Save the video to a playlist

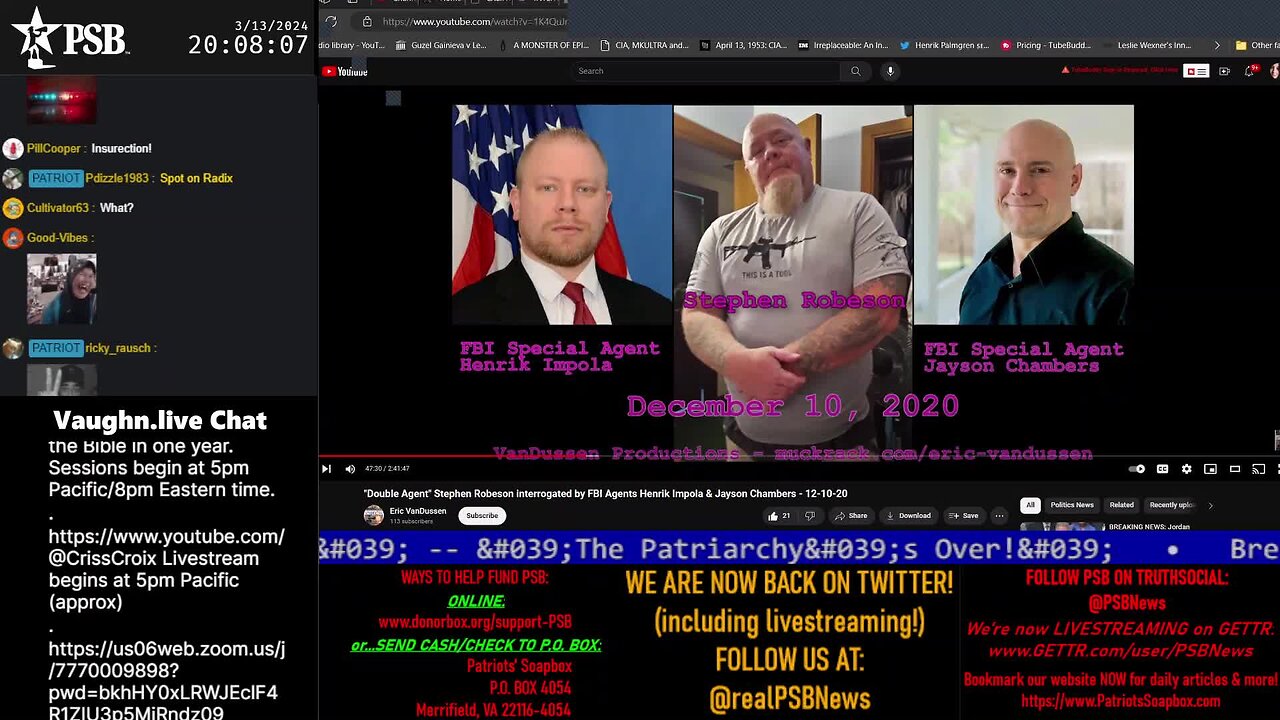(964, 516)
